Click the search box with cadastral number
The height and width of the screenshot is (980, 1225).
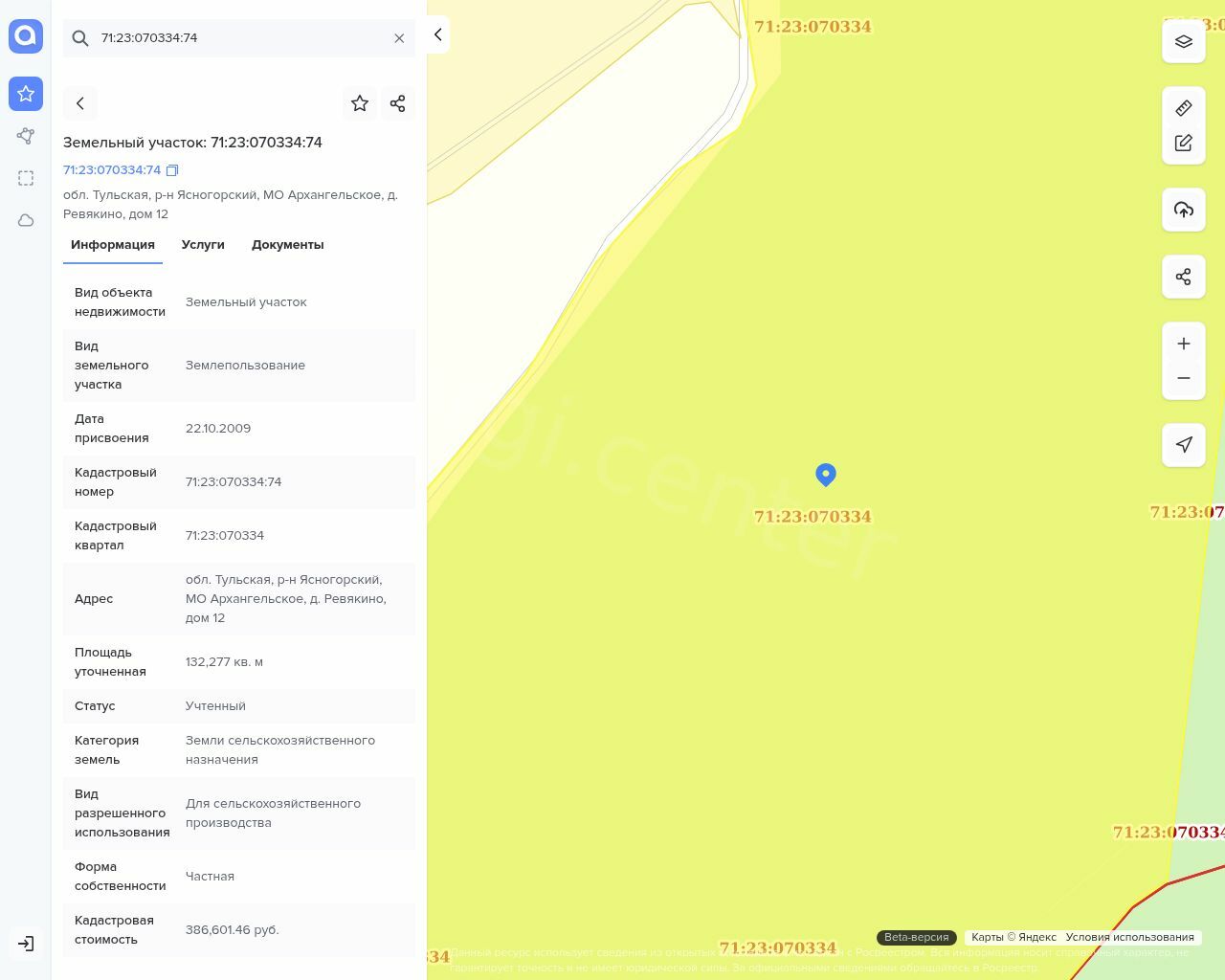pyautogui.click(x=239, y=38)
